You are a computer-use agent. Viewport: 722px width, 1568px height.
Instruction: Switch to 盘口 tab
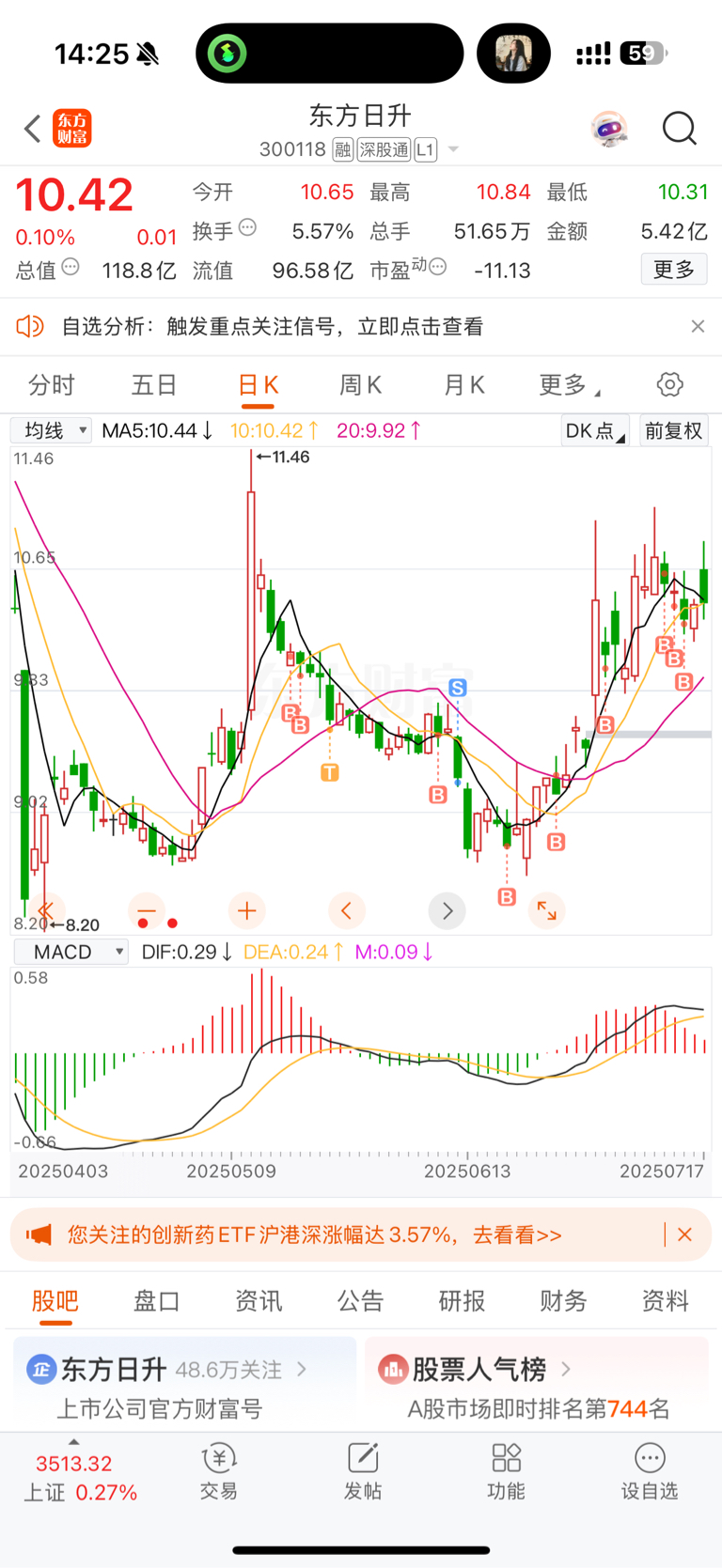tap(157, 1301)
